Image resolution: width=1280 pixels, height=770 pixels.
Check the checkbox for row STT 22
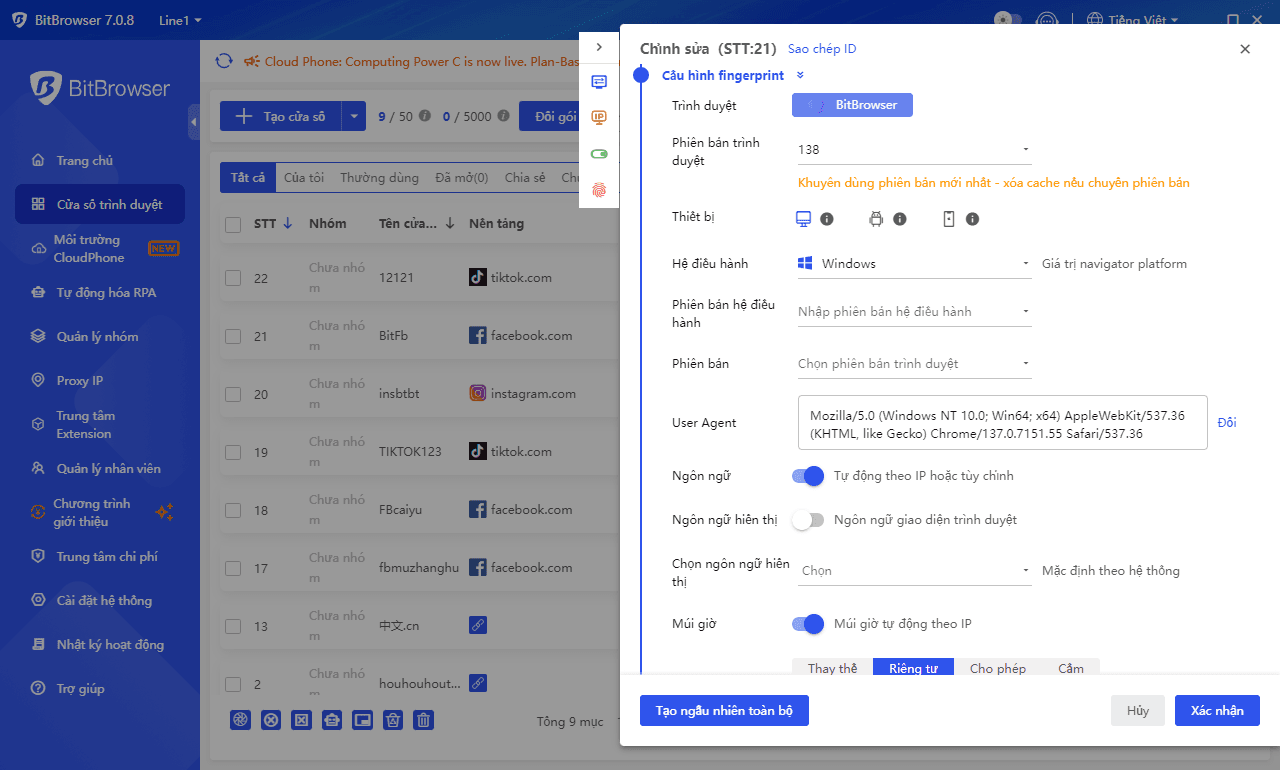click(233, 277)
